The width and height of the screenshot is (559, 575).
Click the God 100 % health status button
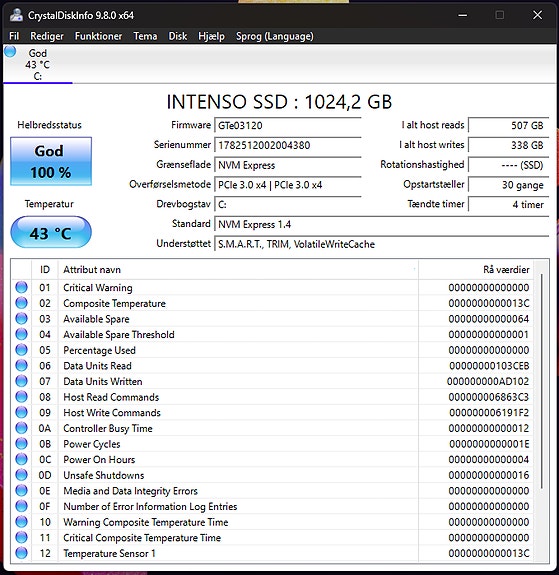click(x=51, y=161)
